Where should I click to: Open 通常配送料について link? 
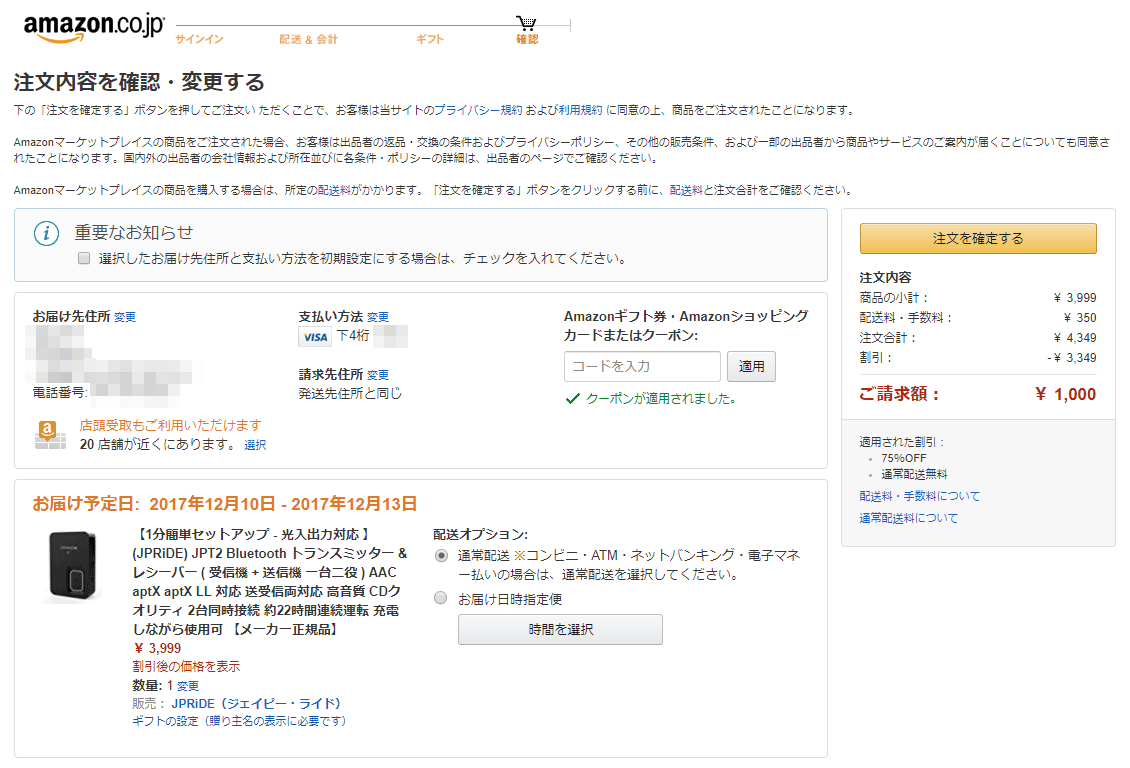pyautogui.click(x=909, y=518)
